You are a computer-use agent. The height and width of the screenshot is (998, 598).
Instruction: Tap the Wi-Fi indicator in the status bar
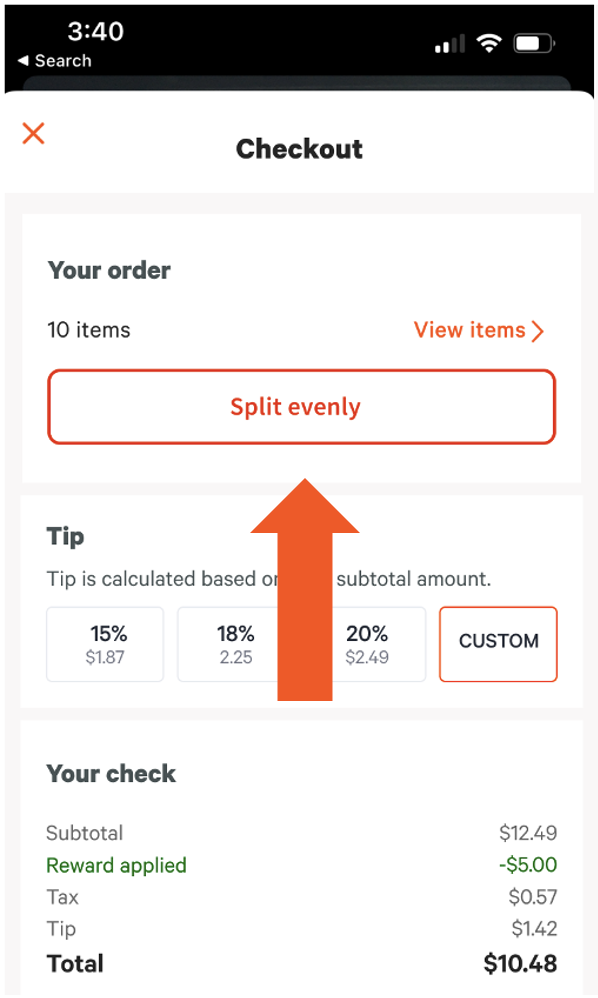pyautogui.click(x=489, y=43)
